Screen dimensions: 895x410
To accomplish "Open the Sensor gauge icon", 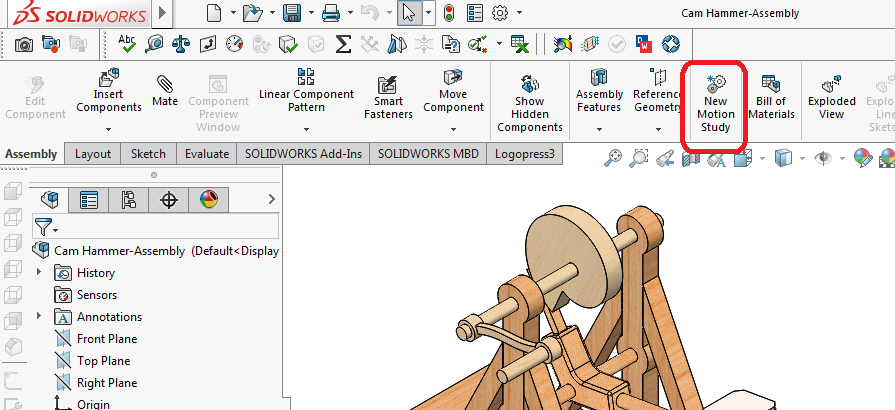I will click(234, 44).
